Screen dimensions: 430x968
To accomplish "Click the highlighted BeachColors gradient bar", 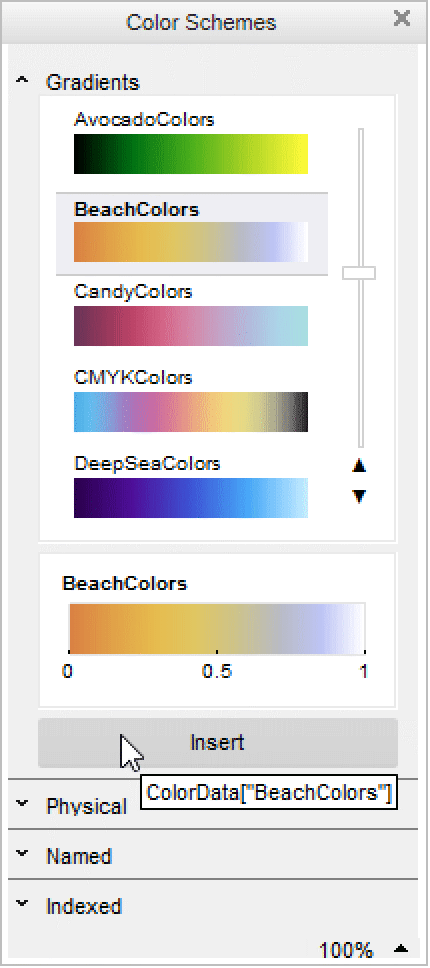I will point(191,242).
